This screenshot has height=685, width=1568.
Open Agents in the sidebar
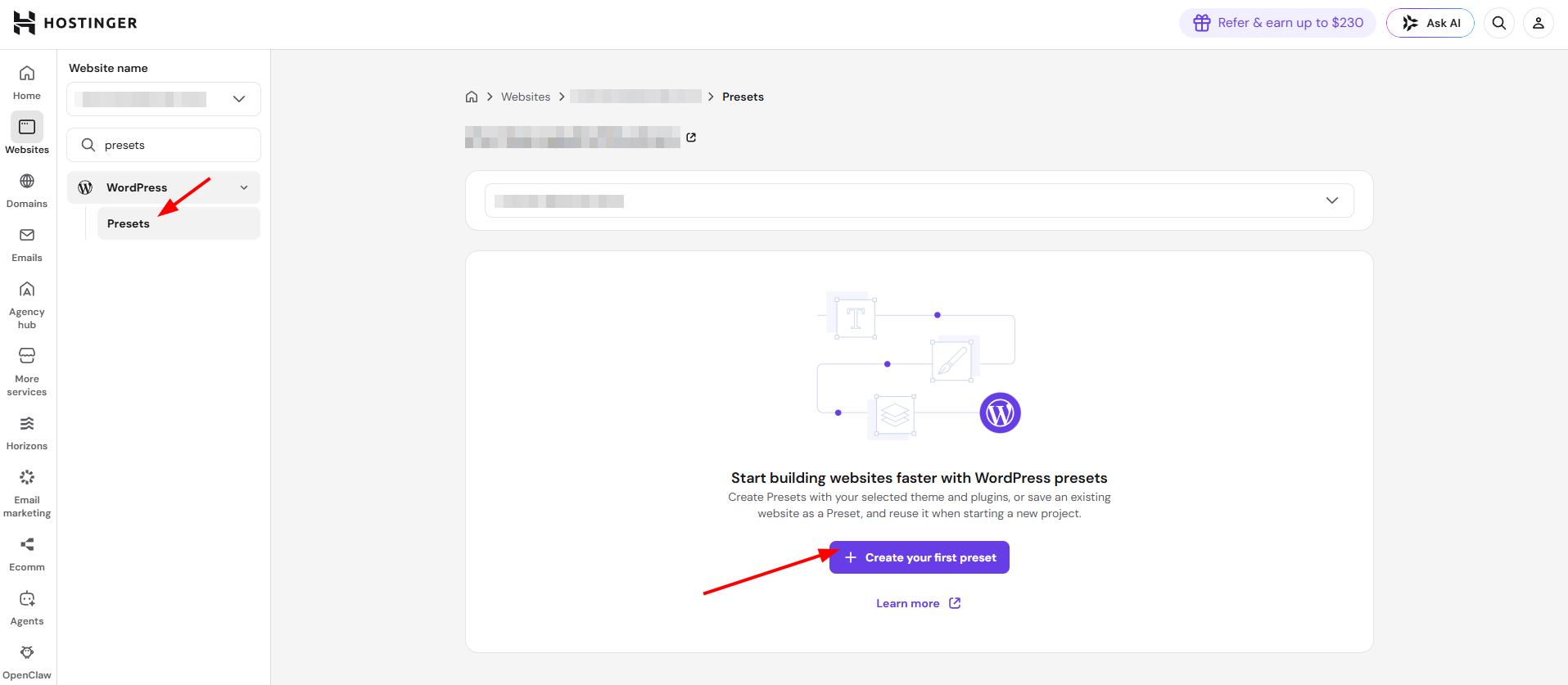[27, 608]
